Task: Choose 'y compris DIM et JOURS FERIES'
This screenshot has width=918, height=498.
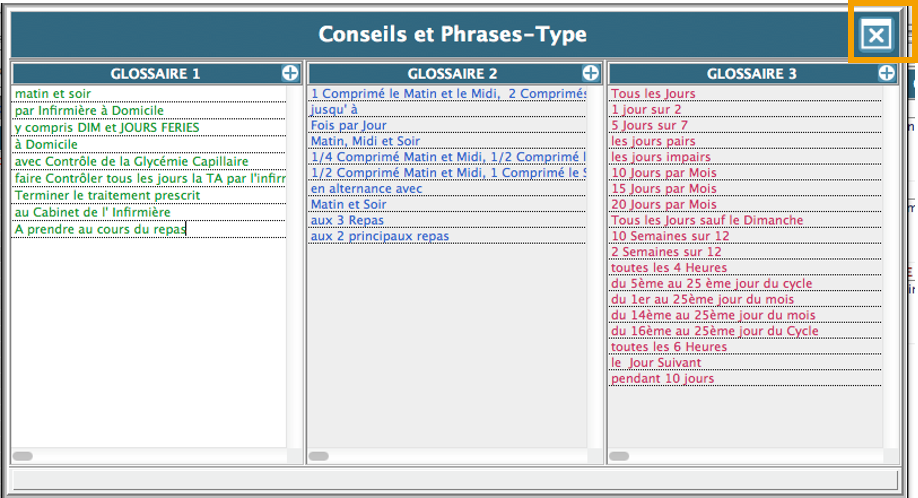Action: click(x=106, y=128)
